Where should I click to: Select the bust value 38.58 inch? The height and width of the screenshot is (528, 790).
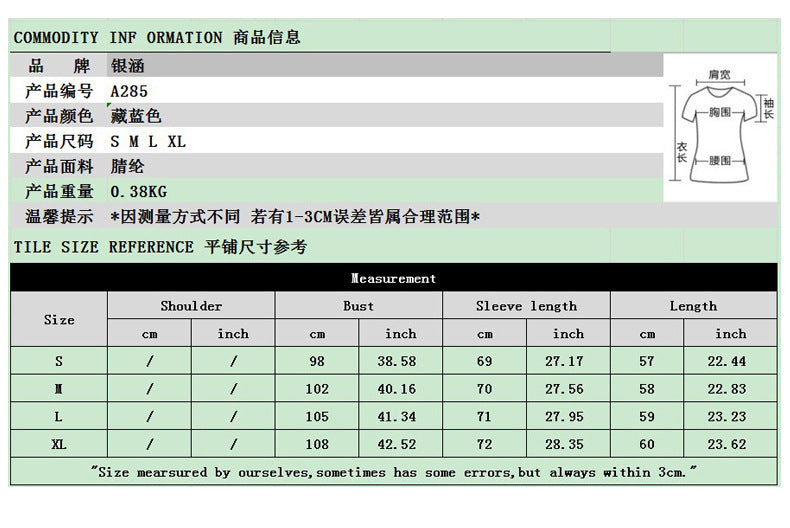[x=400, y=361]
